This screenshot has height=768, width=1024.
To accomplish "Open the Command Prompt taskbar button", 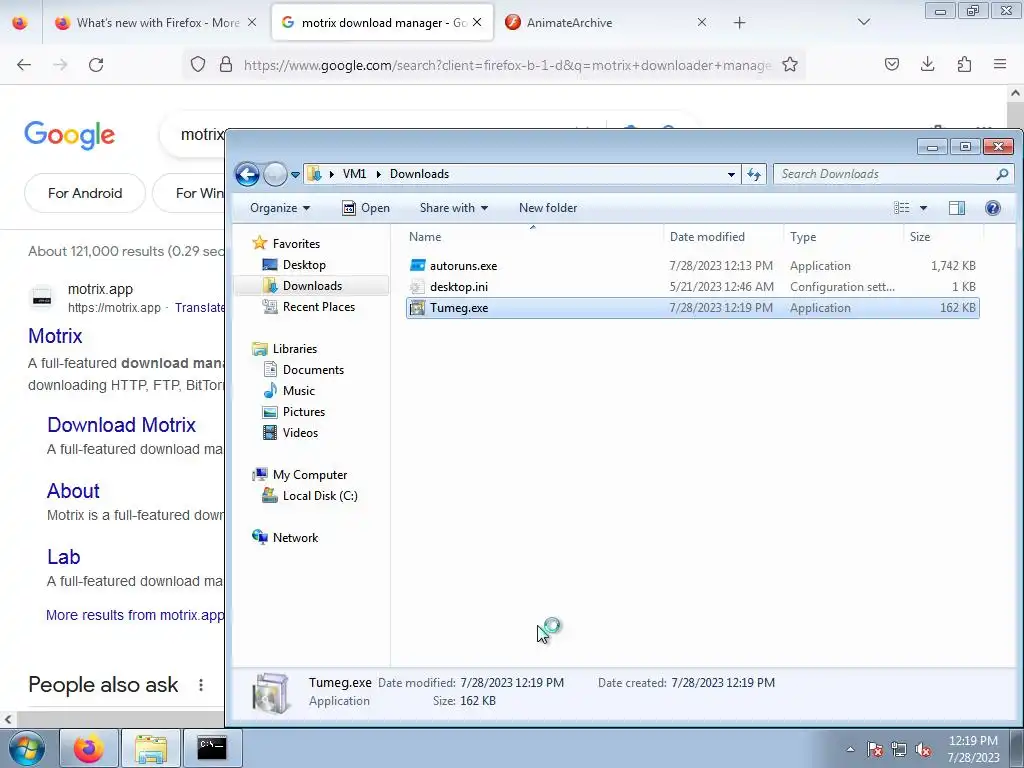I will [212, 748].
